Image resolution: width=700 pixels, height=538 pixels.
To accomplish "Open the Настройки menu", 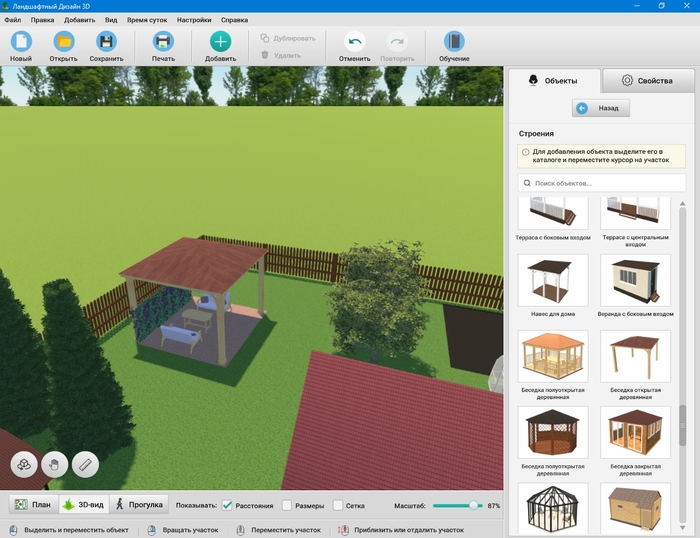I will (194, 20).
